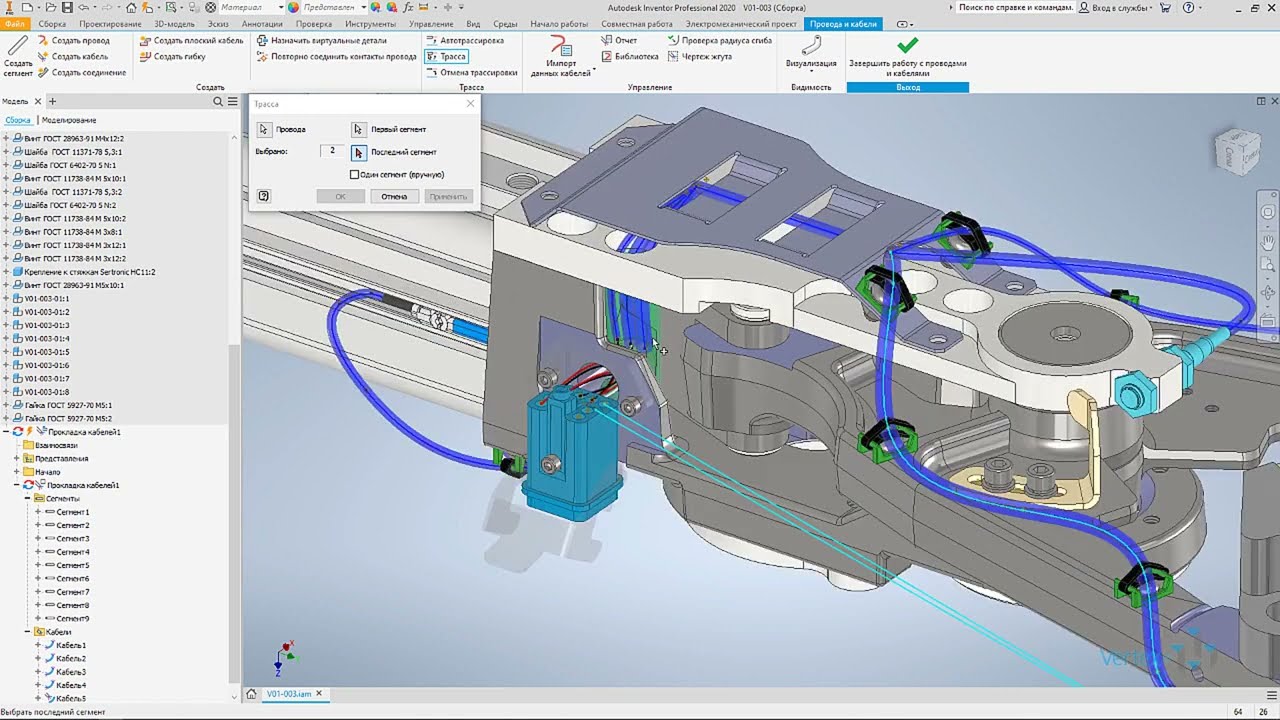Click the Визуализация icon

(811, 46)
